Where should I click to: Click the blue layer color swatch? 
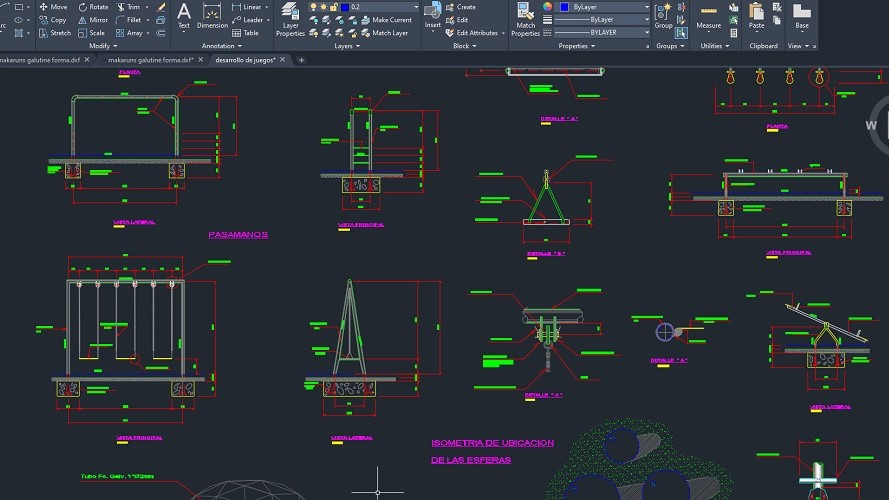tap(345, 7)
